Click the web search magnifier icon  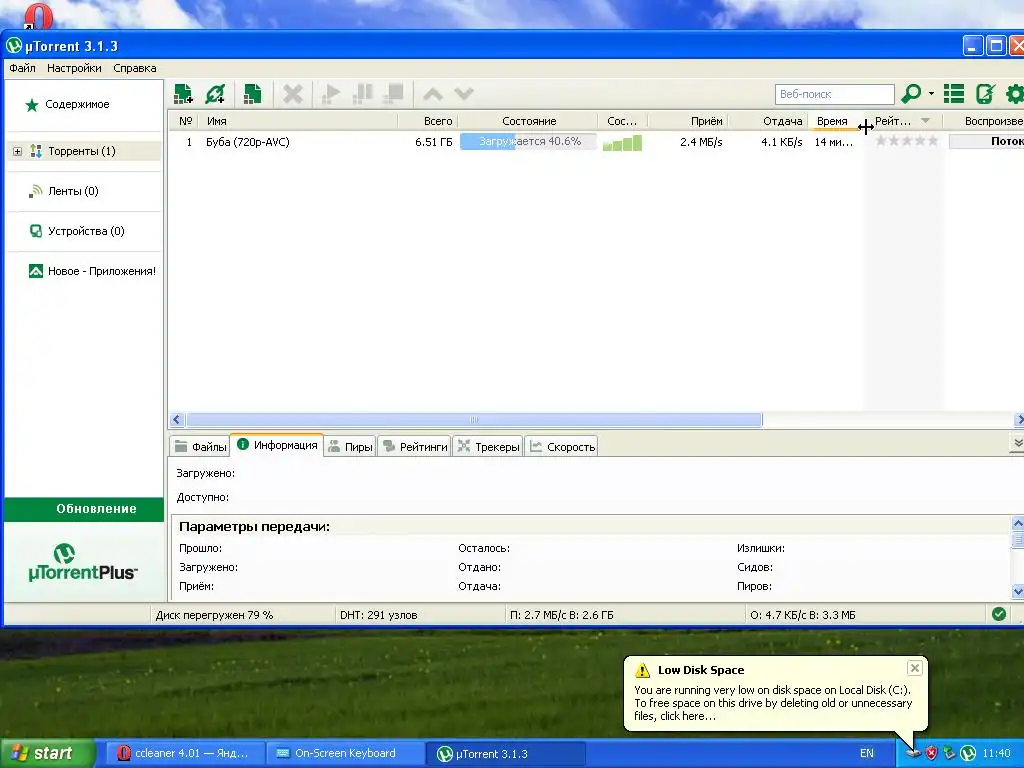pos(910,94)
